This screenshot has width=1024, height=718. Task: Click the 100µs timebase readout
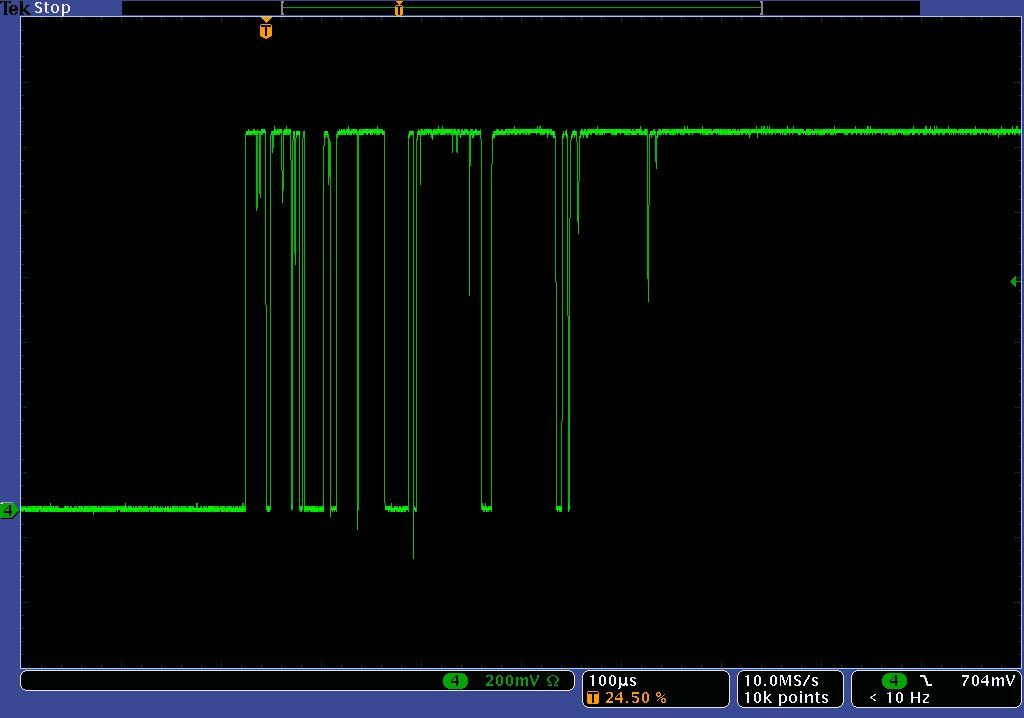pyautogui.click(x=613, y=681)
